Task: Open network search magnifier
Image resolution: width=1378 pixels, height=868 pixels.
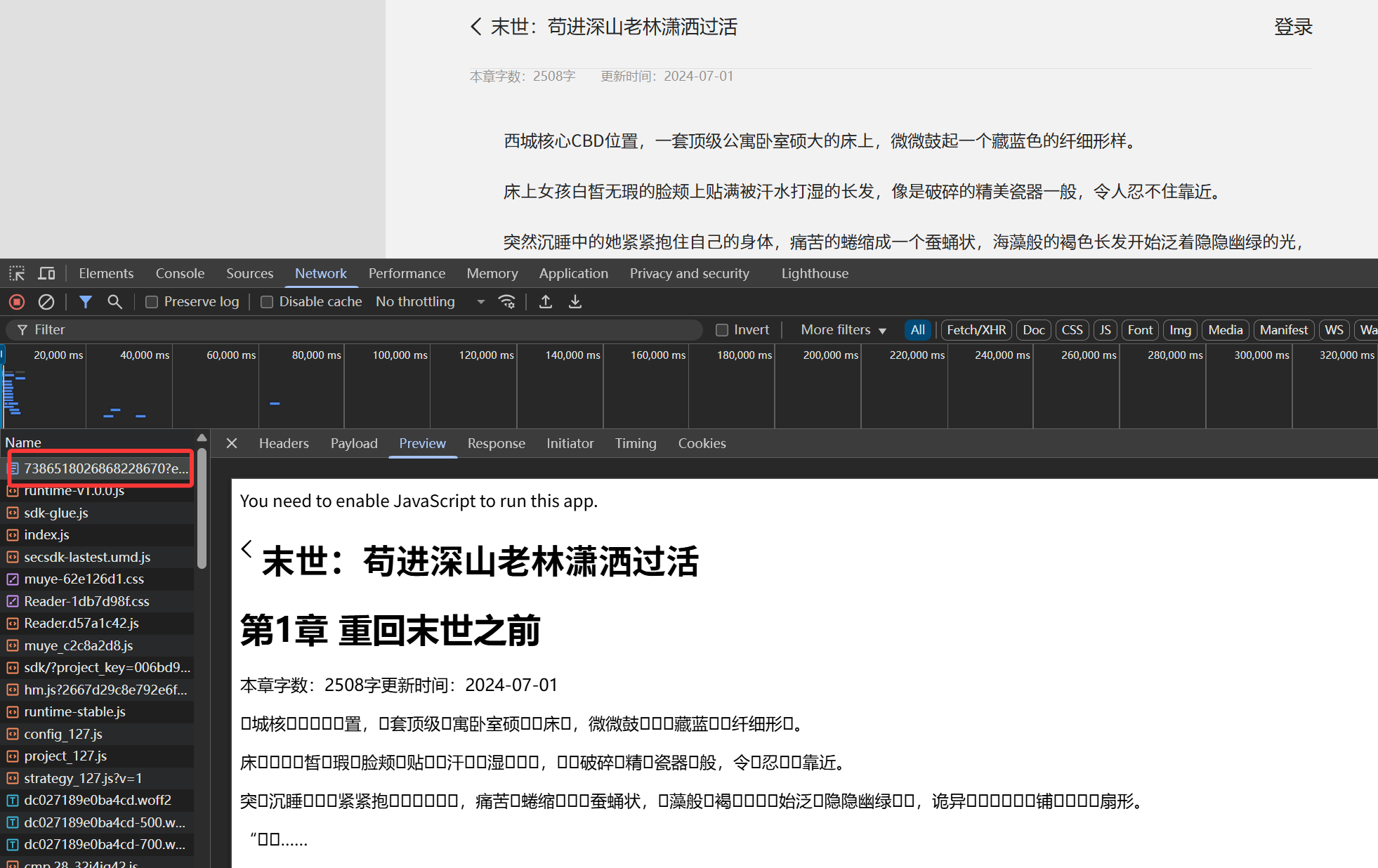Action: (114, 302)
